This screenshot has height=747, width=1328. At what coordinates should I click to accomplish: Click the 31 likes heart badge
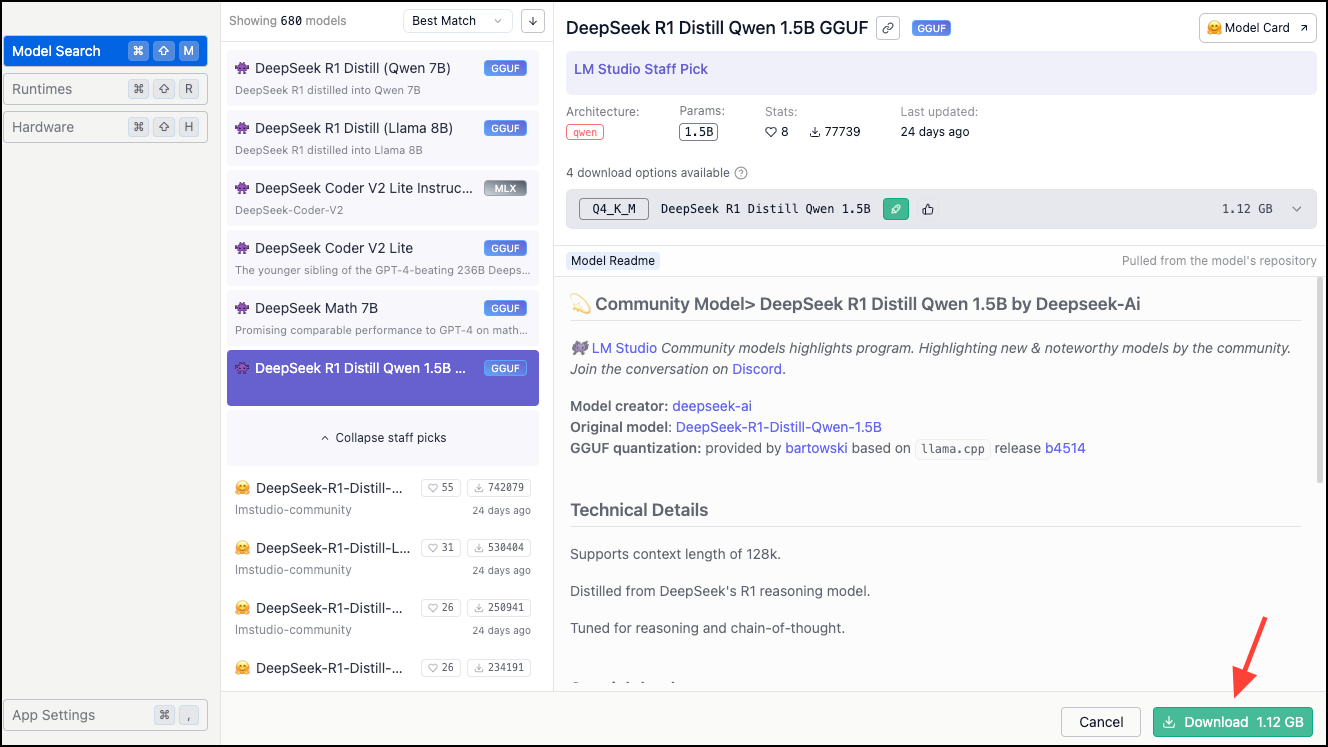[x=440, y=548]
